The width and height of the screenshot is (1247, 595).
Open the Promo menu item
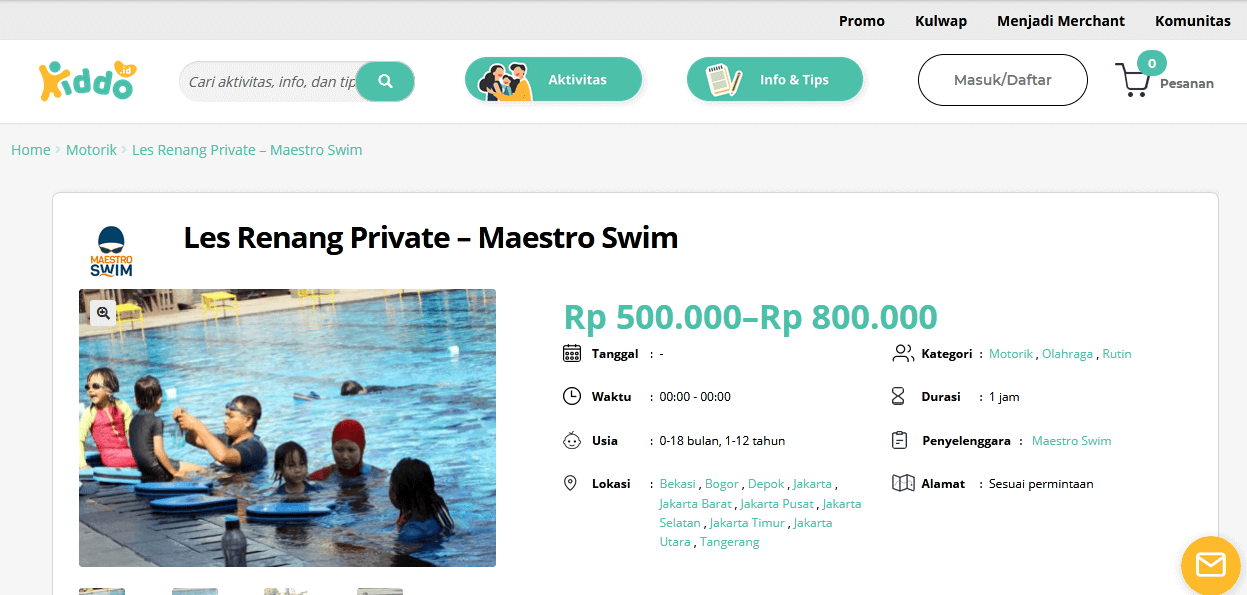(861, 21)
